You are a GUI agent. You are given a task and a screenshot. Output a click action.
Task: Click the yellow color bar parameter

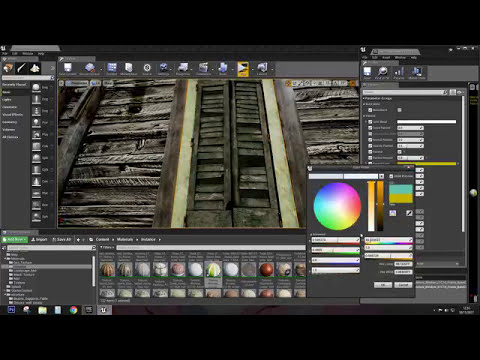pos(427,163)
